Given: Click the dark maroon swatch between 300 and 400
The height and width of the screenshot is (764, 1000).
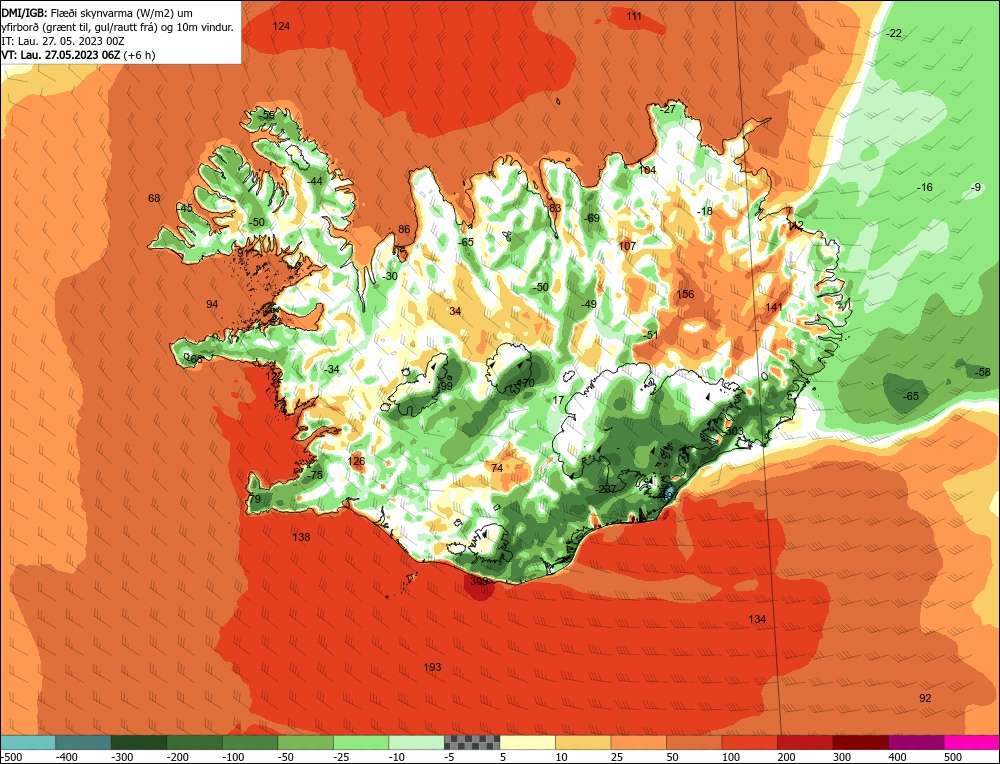Looking at the screenshot, I should (861, 742).
